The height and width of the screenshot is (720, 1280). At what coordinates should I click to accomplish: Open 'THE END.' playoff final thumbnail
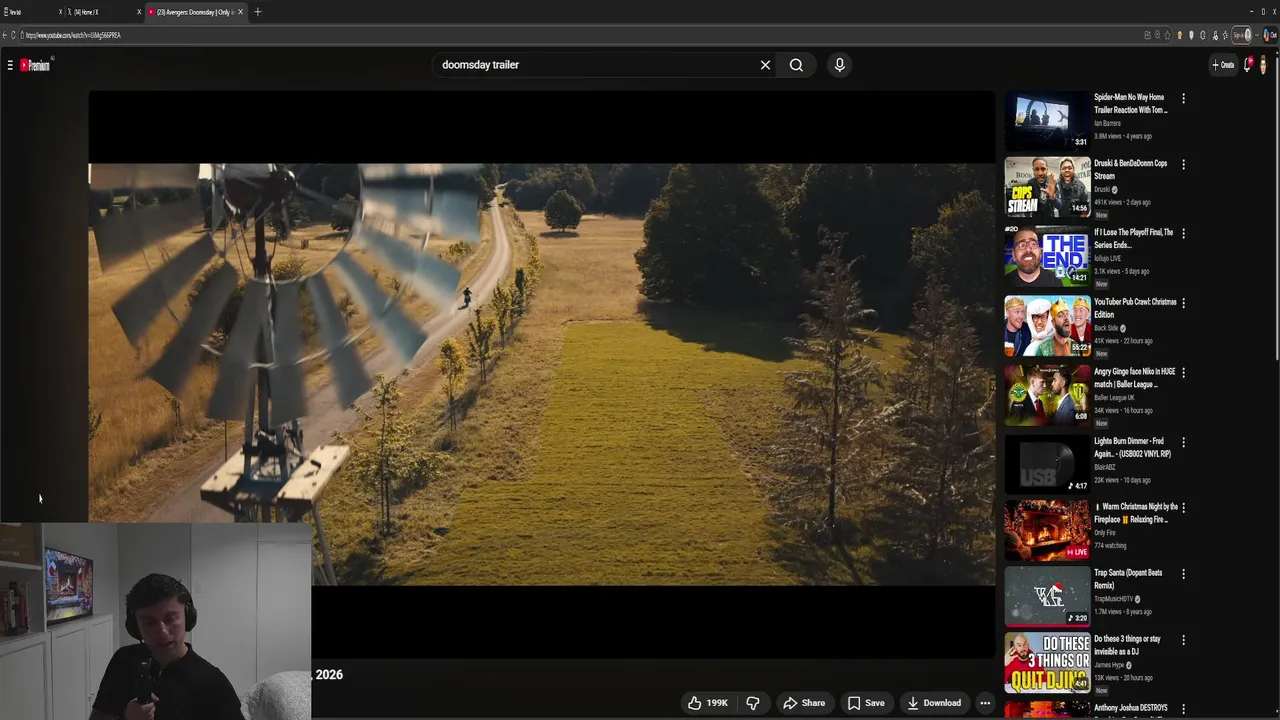pyautogui.click(x=1047, y=256)
